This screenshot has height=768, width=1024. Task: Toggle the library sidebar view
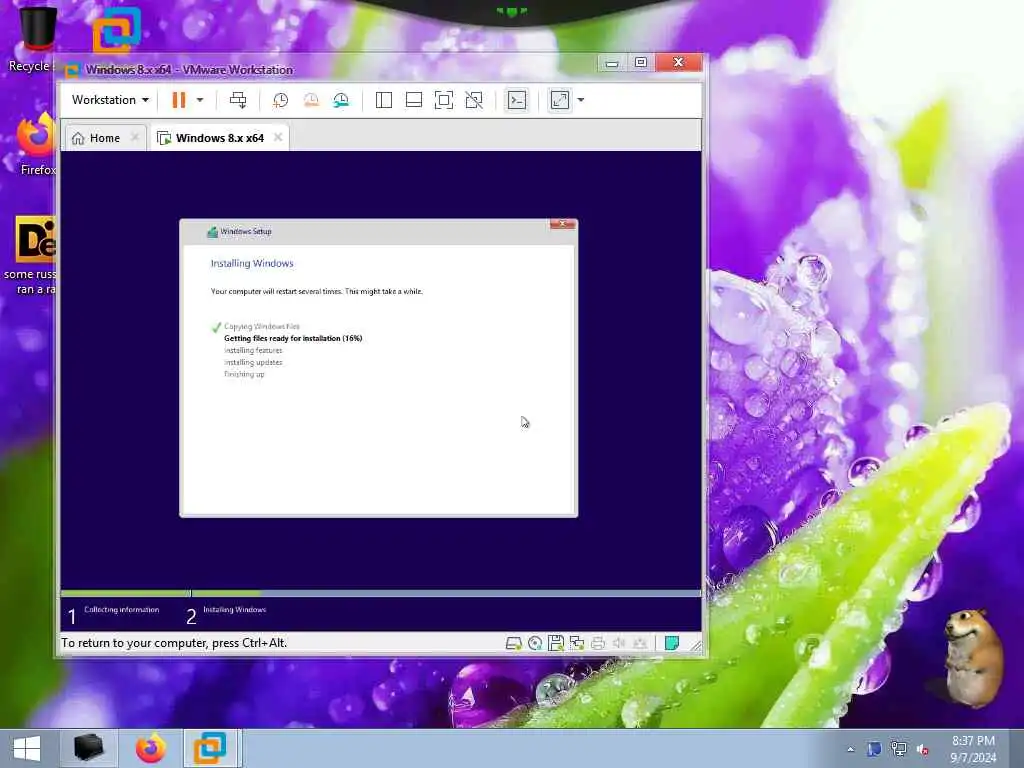[x=384, y=100]
